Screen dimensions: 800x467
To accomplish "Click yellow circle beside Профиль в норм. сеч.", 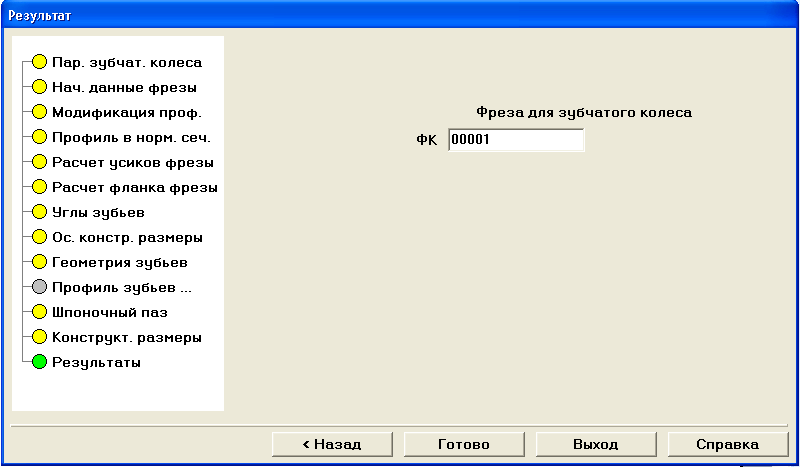I will 39,137.
